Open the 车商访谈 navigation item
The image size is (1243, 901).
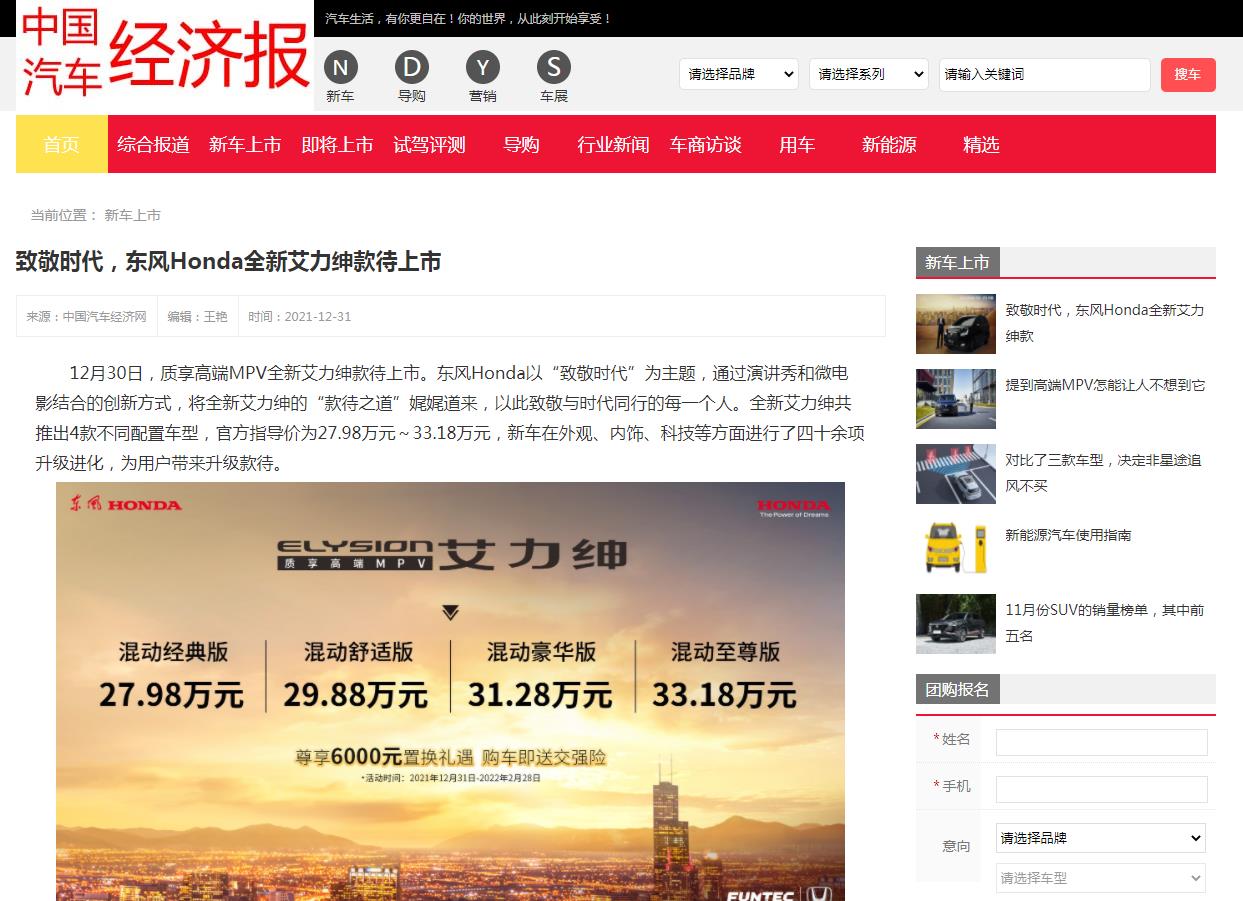[705, 144]
